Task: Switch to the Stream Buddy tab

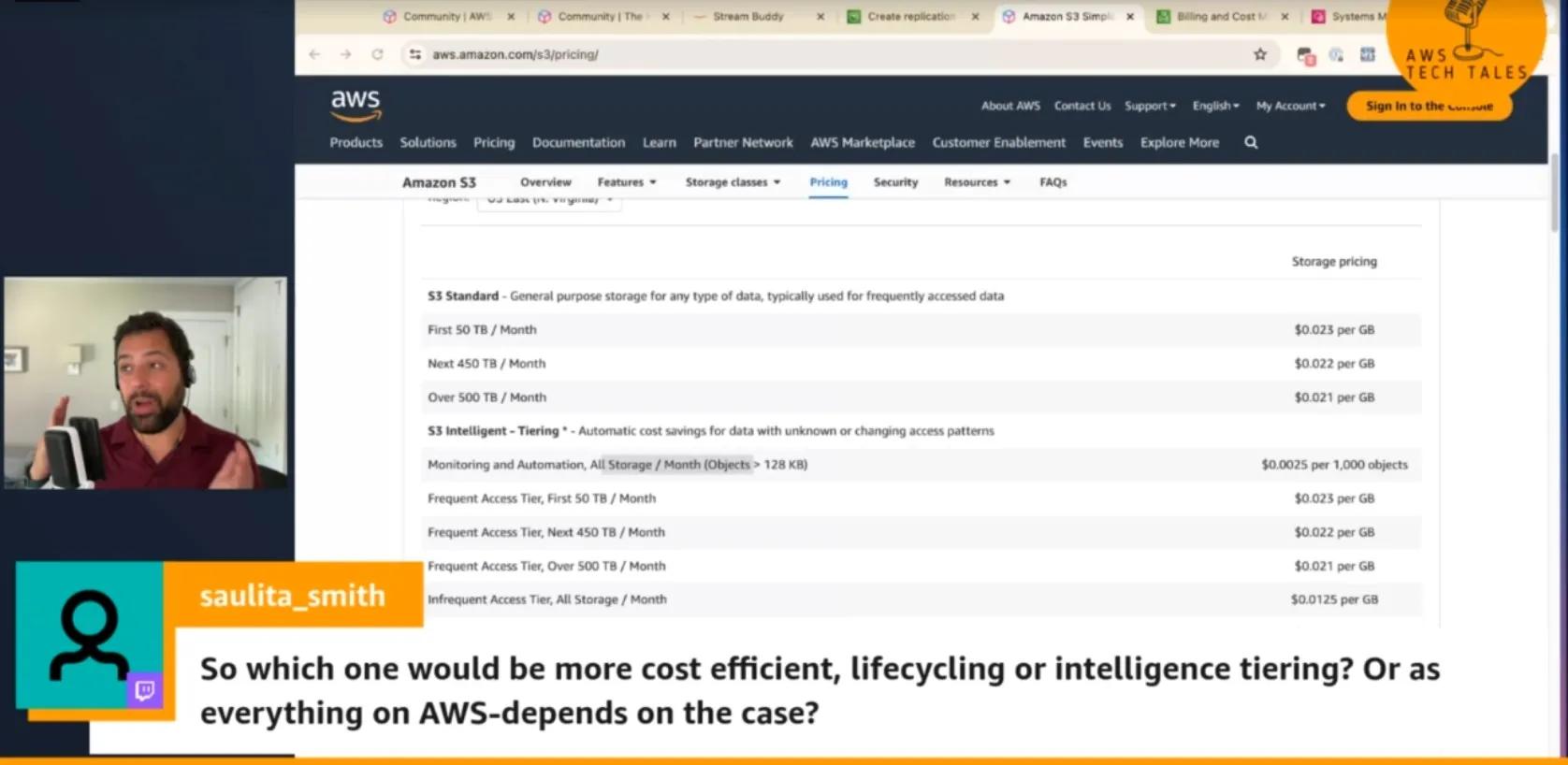Action: click(748, 17)
